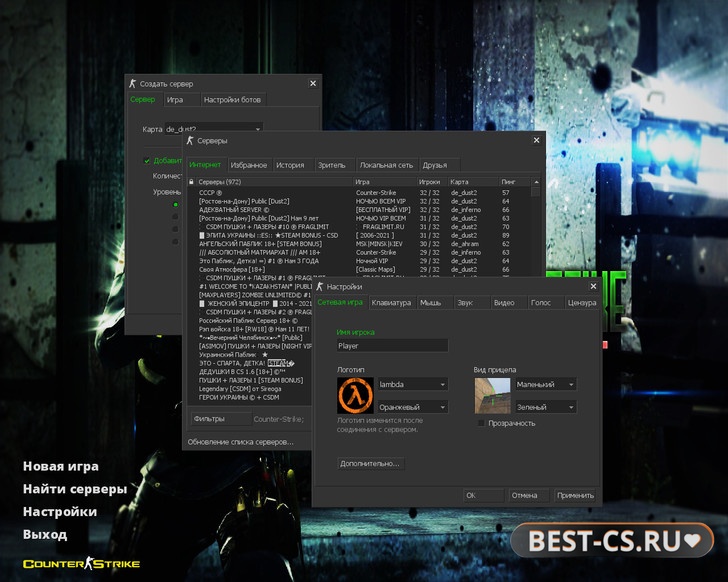This screenshot has height=582, width=728.
Task: Sort by the Серверы (972) column header
Action: [274, 182]
